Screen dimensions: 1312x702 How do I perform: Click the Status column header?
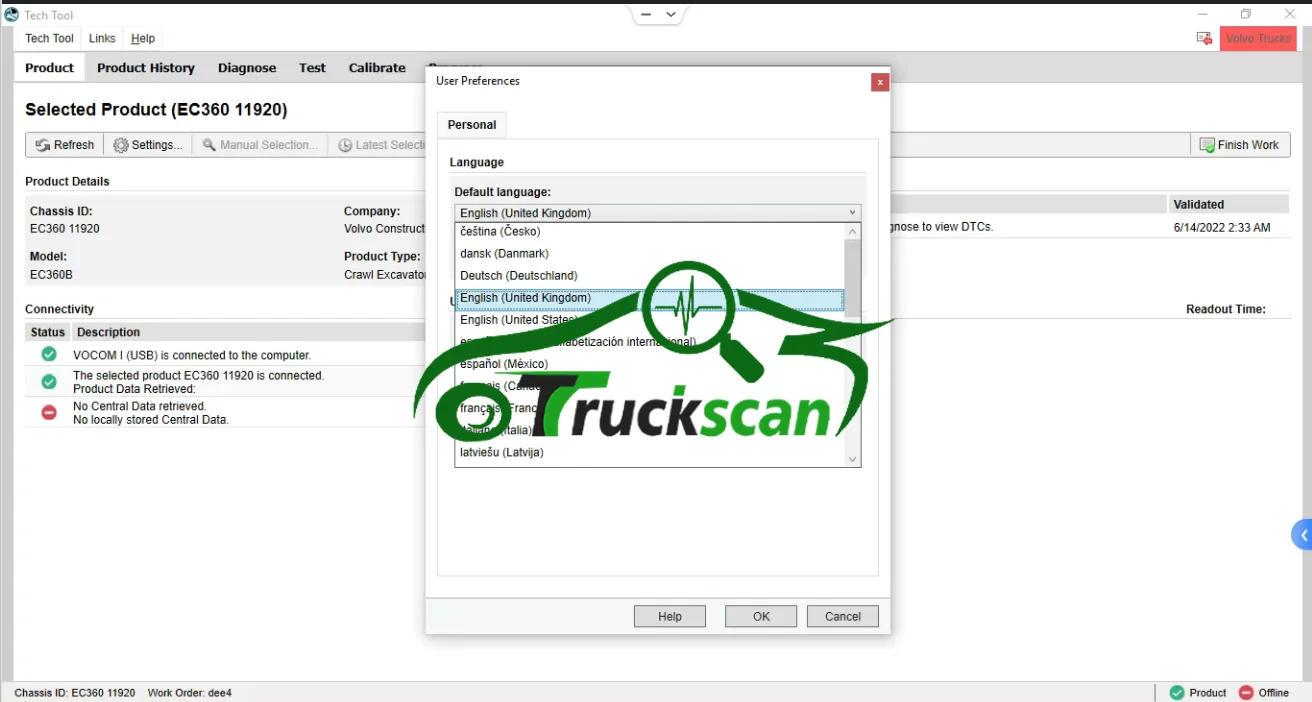[48, 332]
